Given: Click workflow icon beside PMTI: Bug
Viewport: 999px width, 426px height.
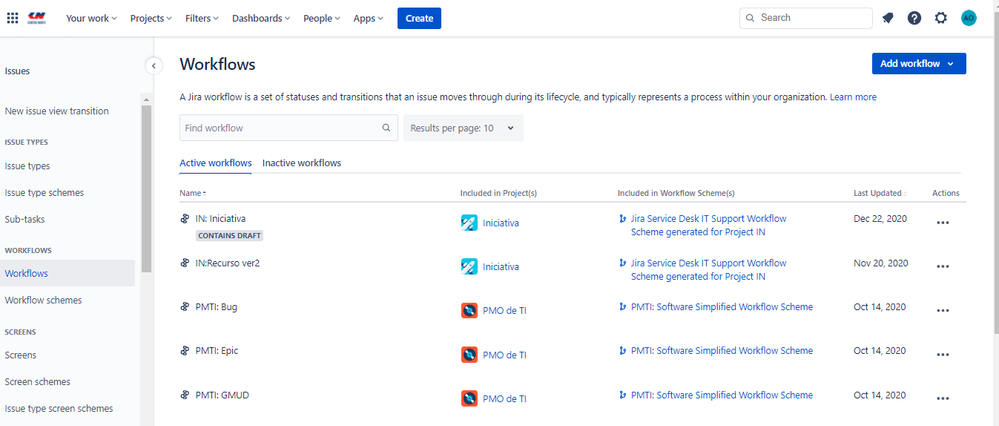Looking at the screenshot, I should coord(185,307).
